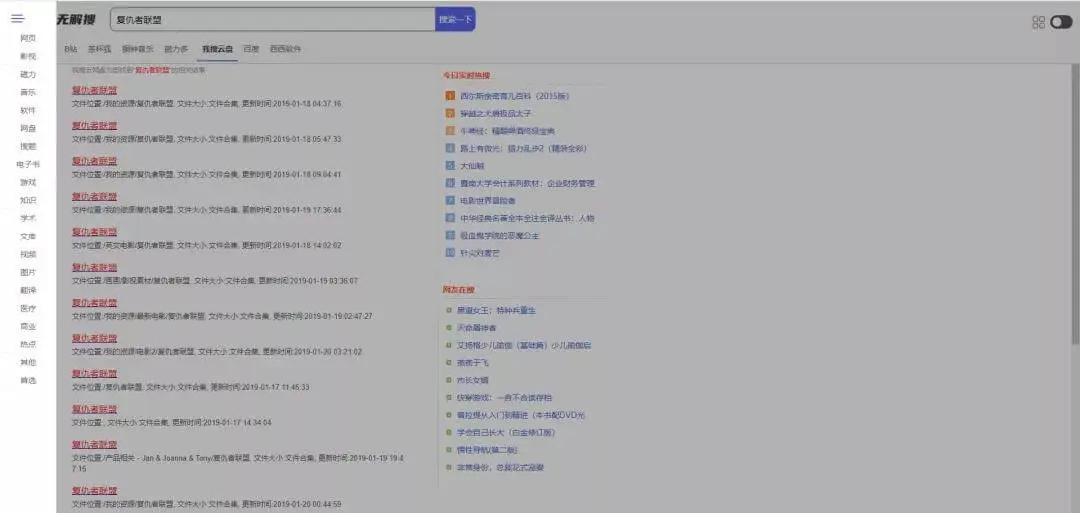
Task: Select 其他 in the sidebar
Action: pyautogui.click(x=28, y=362)
